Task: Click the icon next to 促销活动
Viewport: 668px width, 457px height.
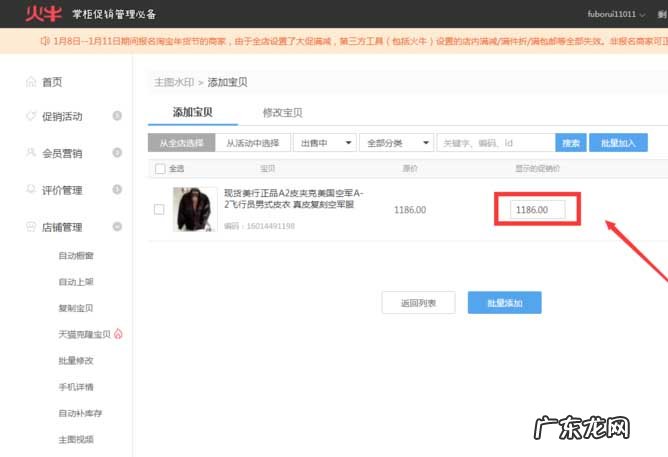Action: pyautogui.click(x=31, y=116)
